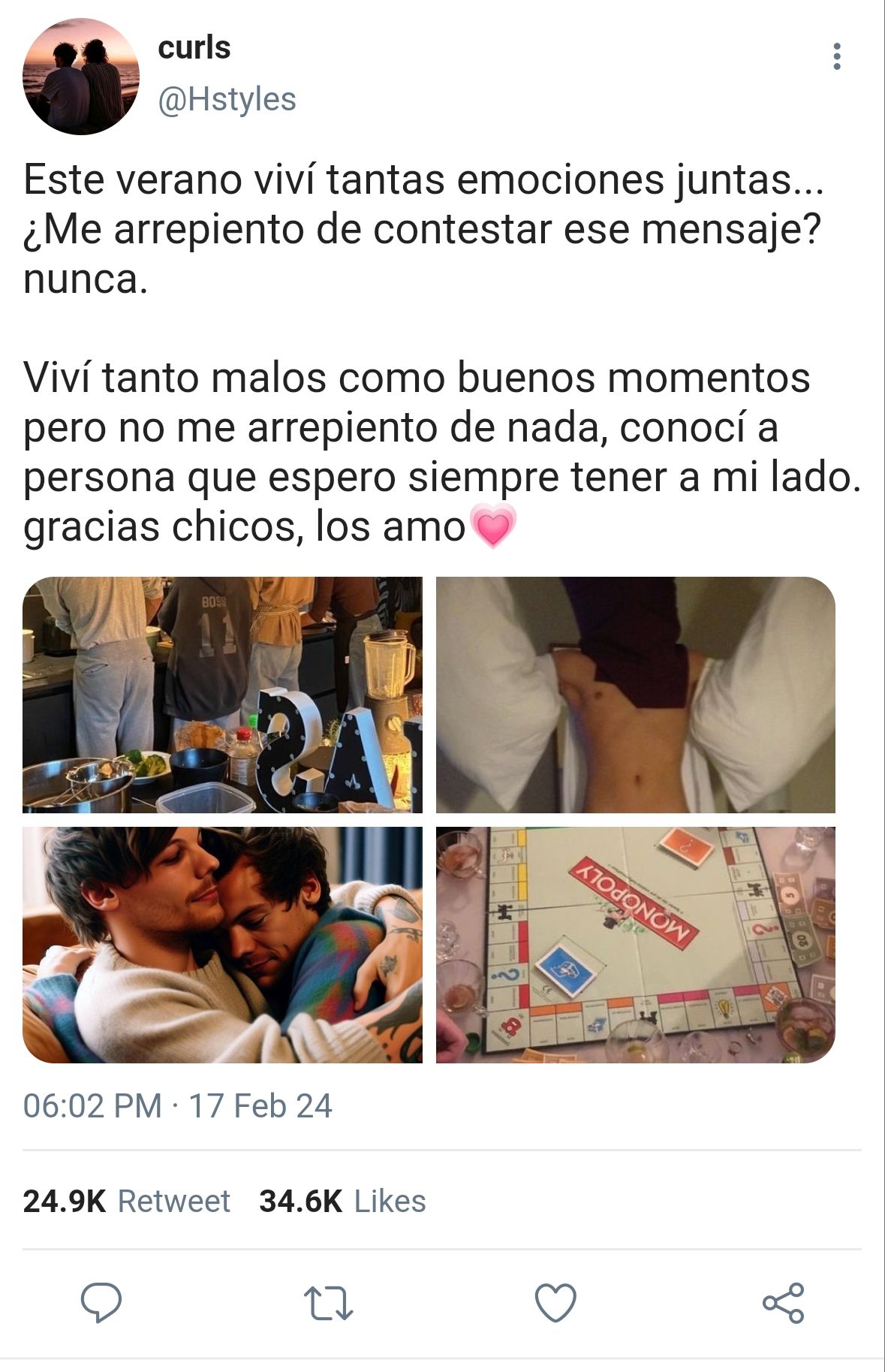Open the three-dot more options menu
The image size is (885, 1372).
point(837,56)
